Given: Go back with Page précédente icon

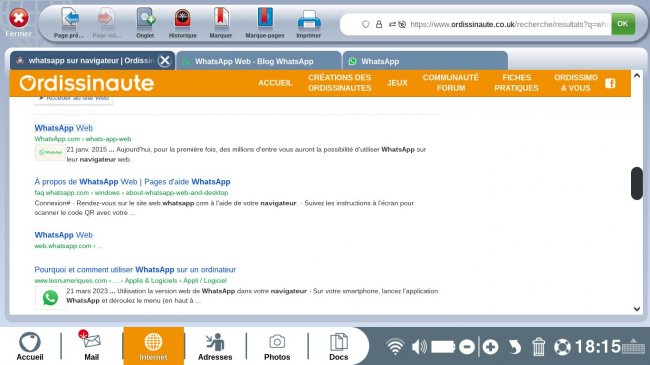Looking at the screenshot, I should coord(69,23).
